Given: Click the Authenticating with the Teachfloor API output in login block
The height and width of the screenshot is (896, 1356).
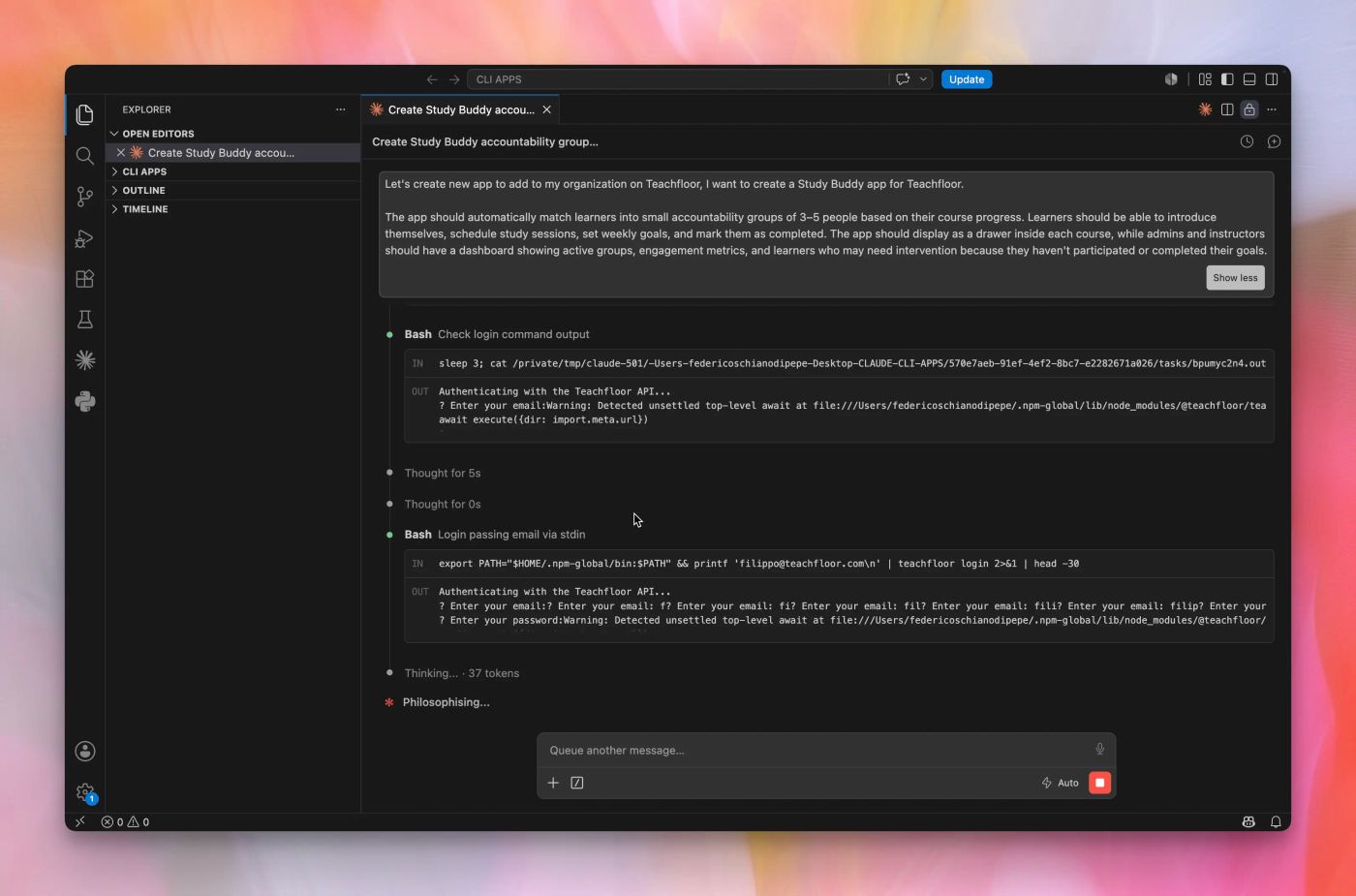Looking at the screenshot, I should click(x=554, y=591).
